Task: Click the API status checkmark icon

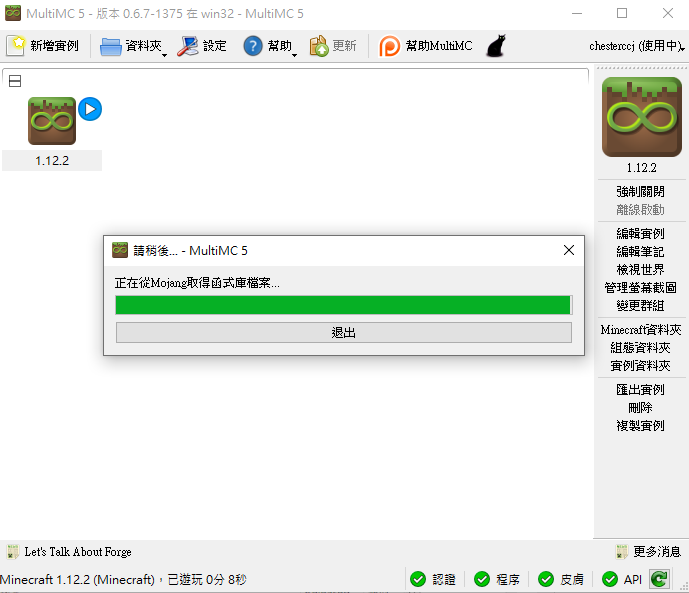Action: (x=610, y=579)
